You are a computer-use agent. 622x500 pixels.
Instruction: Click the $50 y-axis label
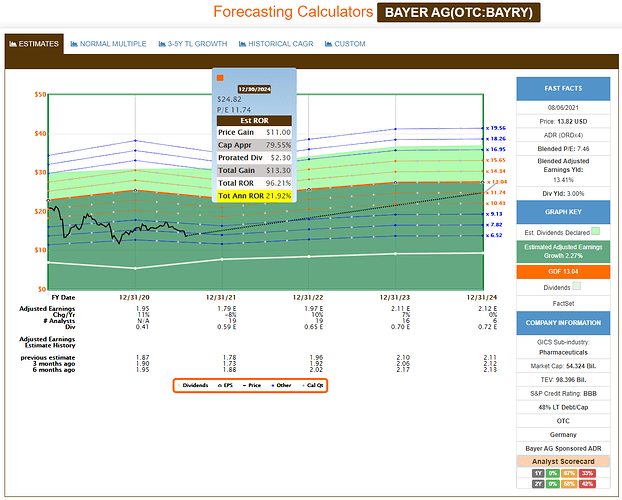tap(40, 94)
